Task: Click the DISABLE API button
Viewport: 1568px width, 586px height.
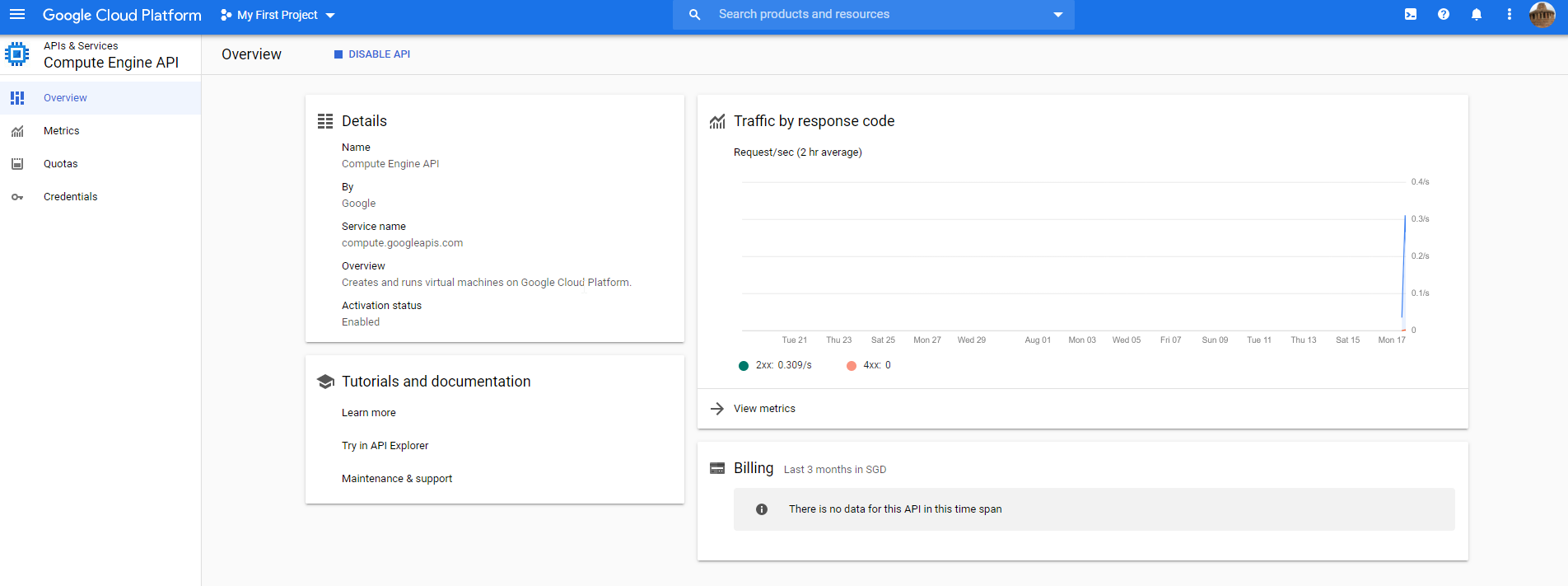Action: [371, 54]
